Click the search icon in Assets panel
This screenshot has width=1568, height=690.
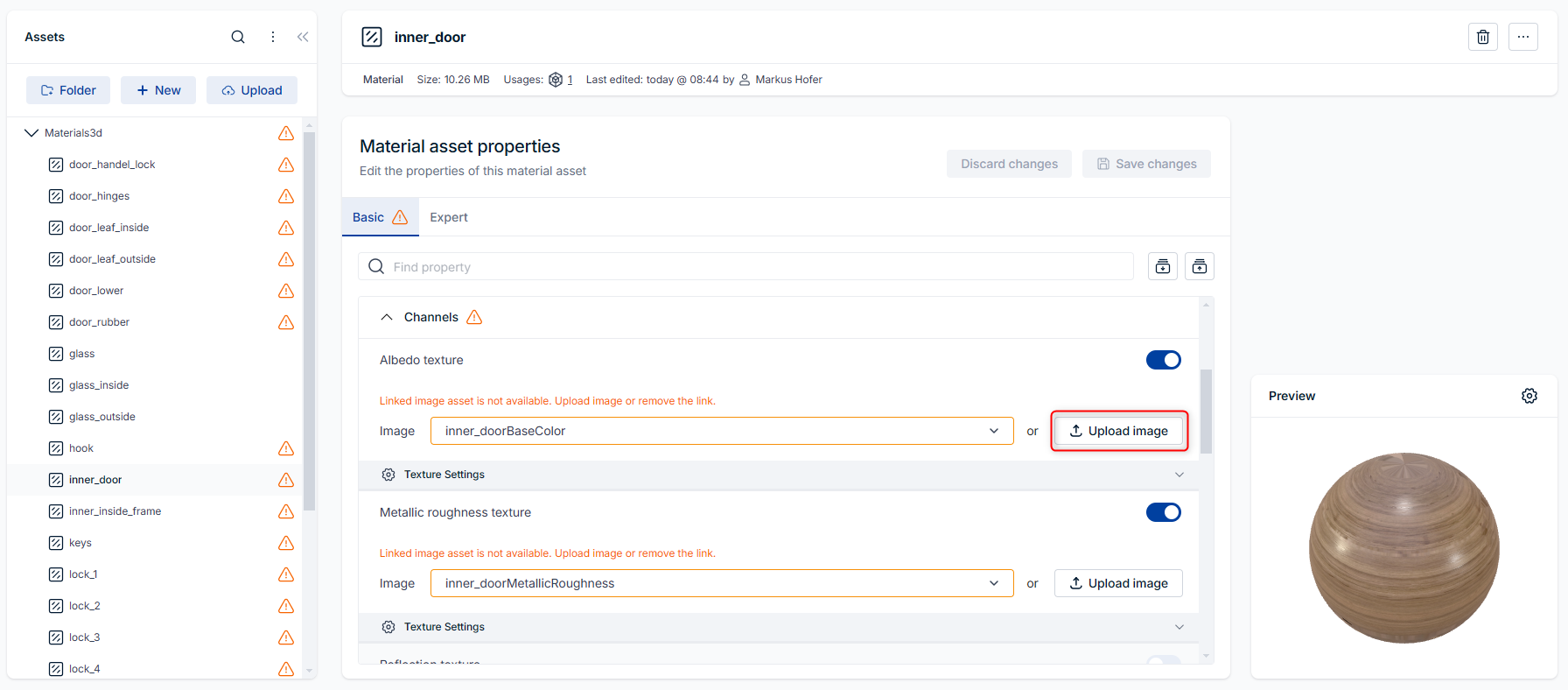coord(237,37)
